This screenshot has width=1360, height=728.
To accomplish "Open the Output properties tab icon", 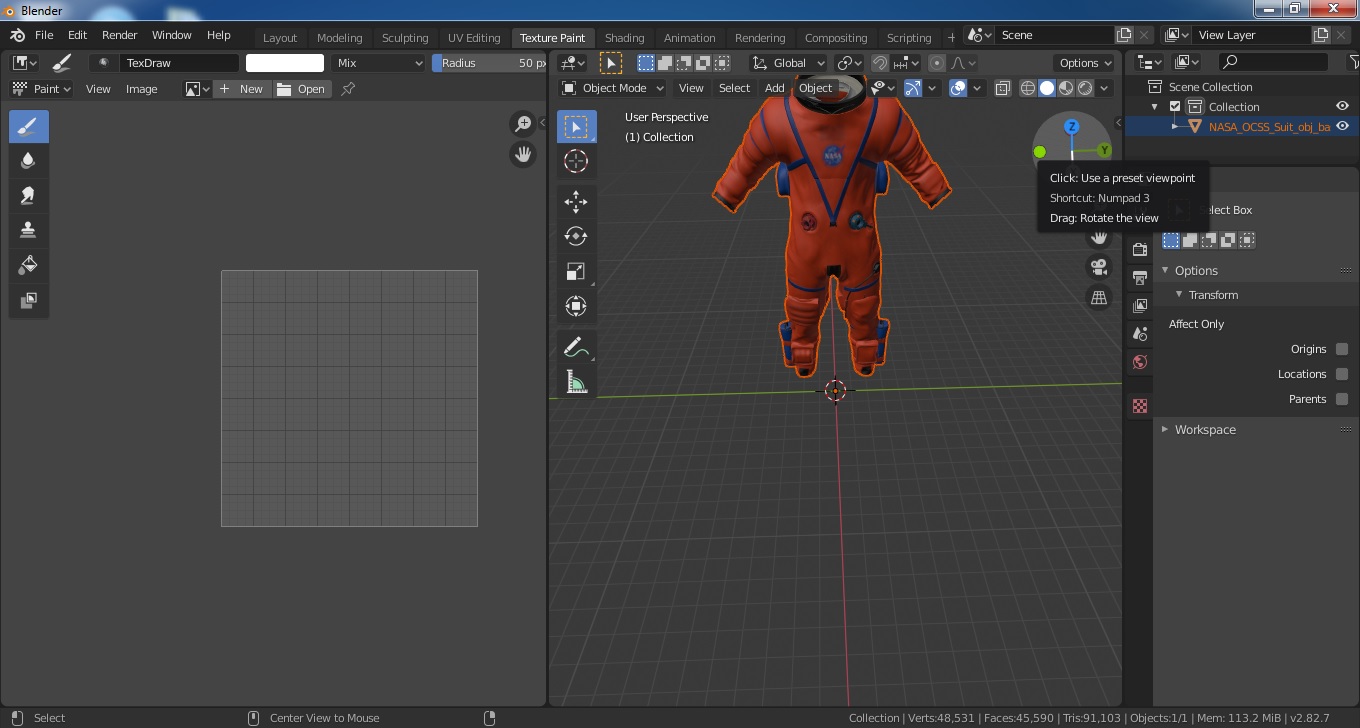I will (x=1140, y=277).
